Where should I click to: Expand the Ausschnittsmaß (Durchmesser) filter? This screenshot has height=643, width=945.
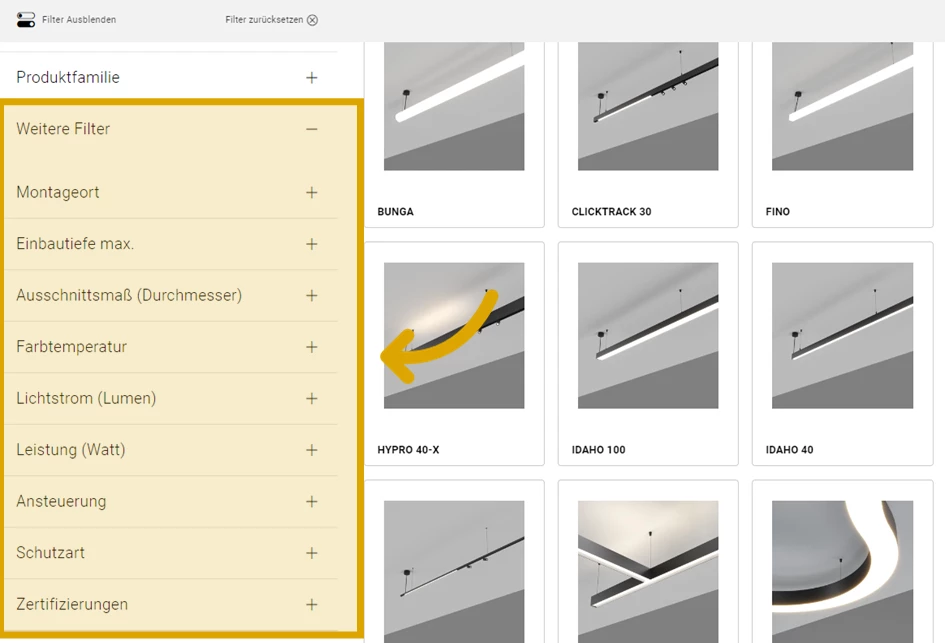pyautogui.click(x=129, y=295)
